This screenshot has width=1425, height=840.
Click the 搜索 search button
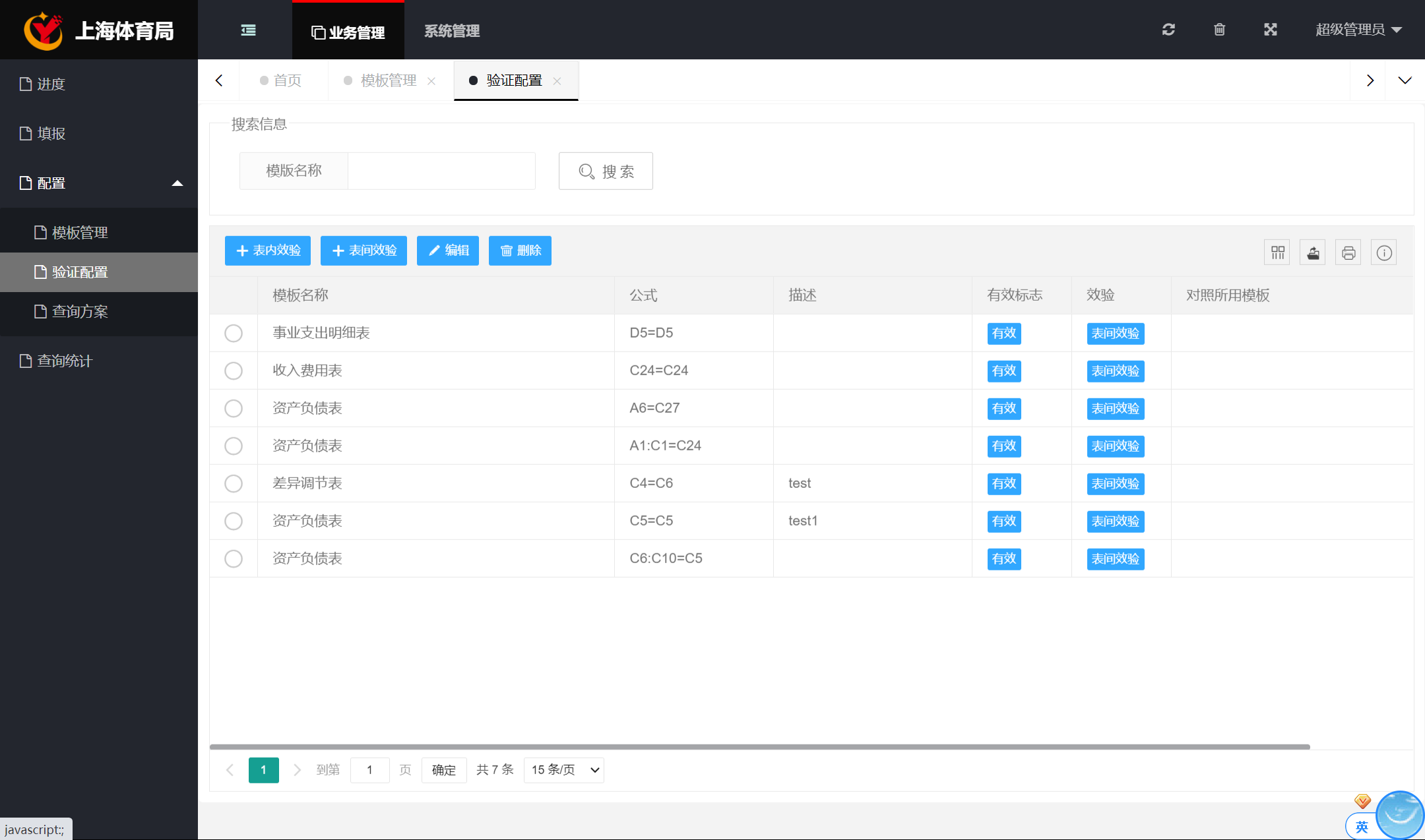[606, 171]
